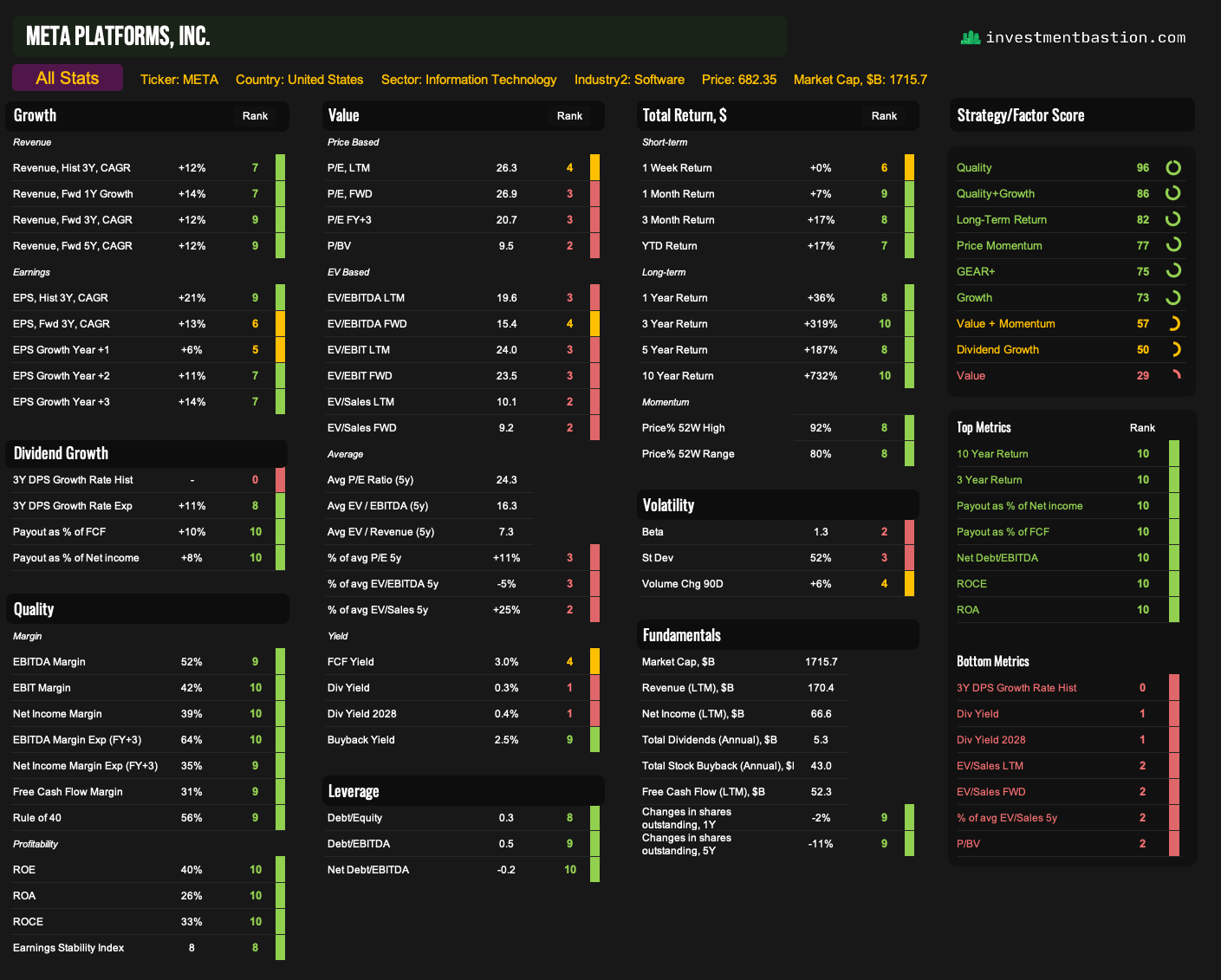Click the investmentbastion green logo icon
The height and width of the screenshot is (980, 1221).
(971, 37)
